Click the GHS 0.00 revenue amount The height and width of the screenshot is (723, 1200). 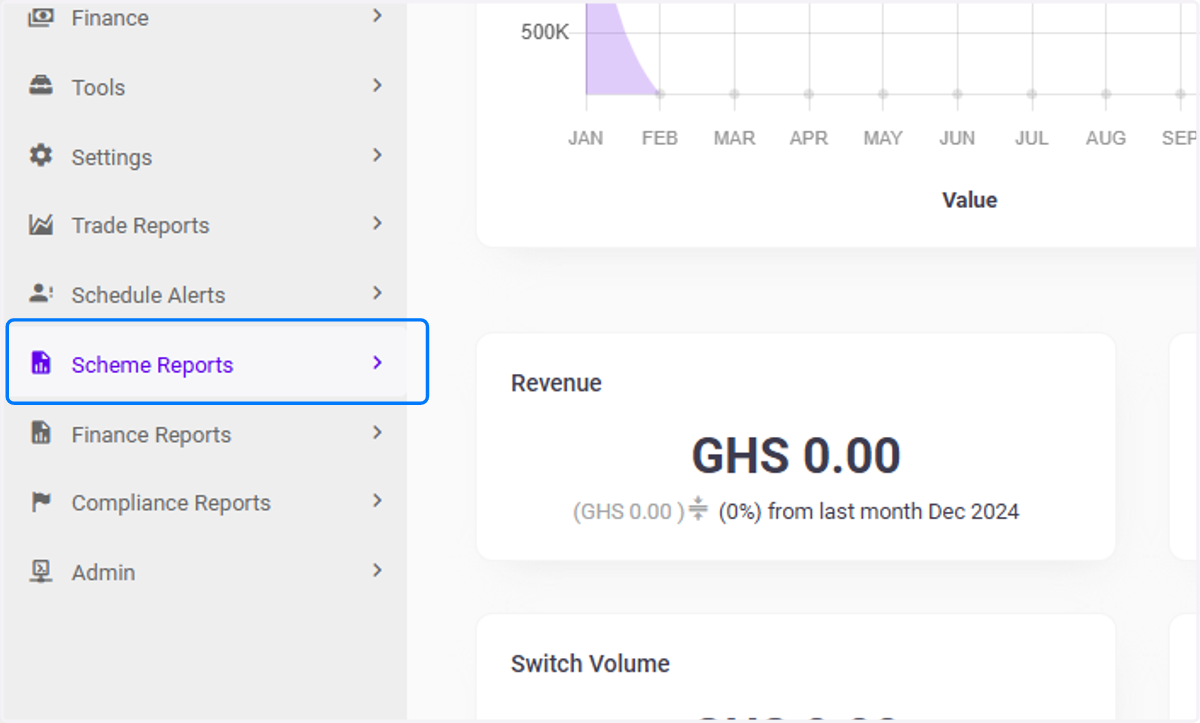point(796,456)
